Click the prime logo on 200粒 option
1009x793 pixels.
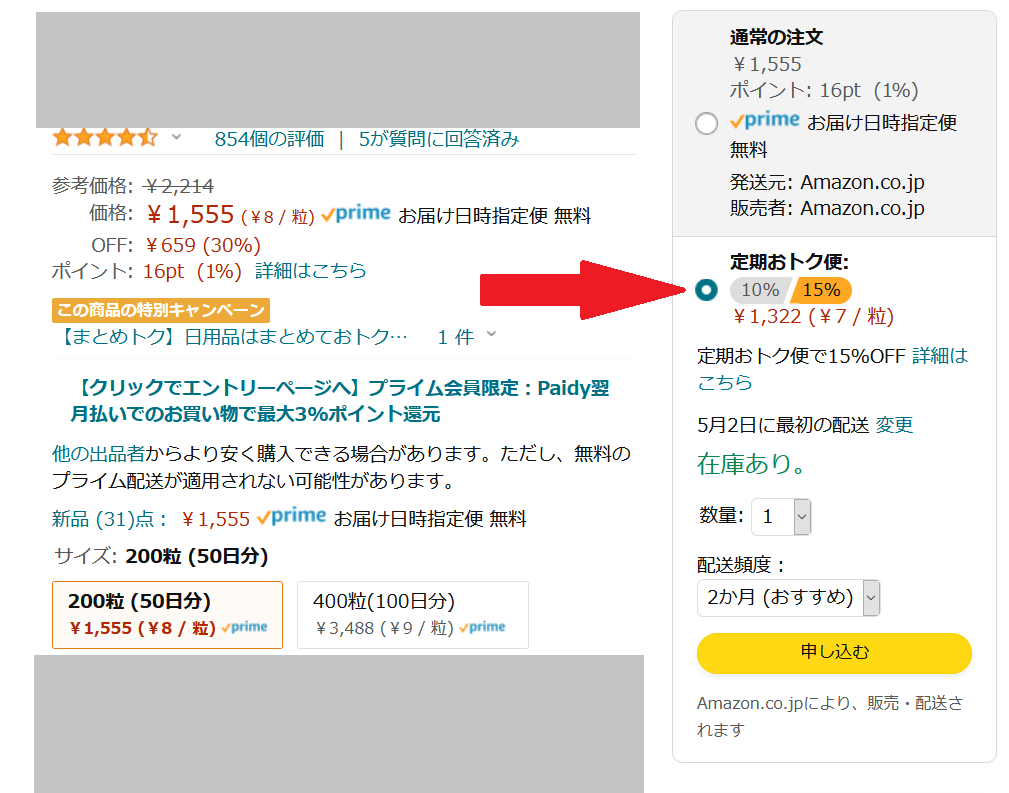point(244,627)
